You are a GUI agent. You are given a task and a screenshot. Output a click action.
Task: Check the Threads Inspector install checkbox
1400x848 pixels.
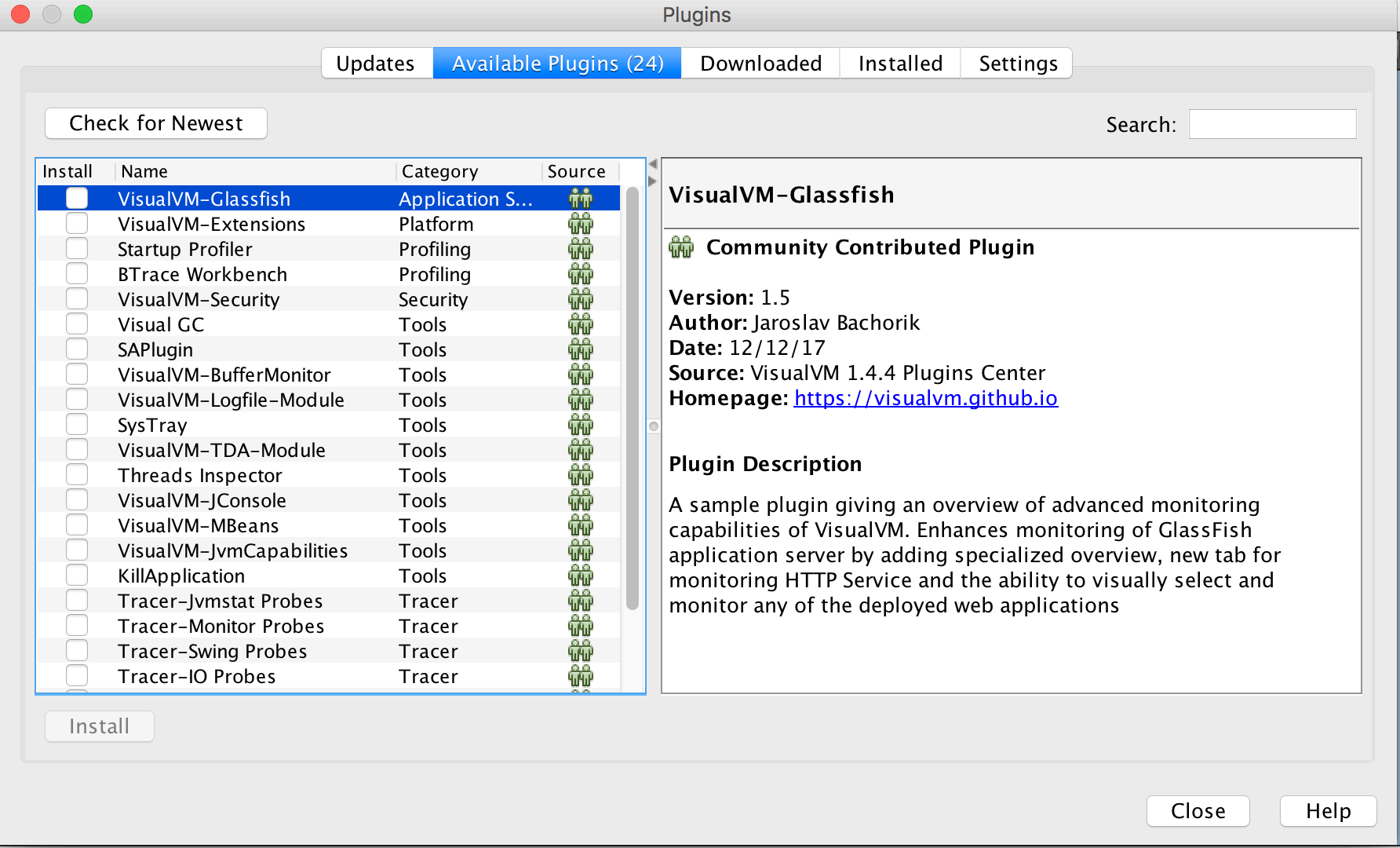pos(77,475)
